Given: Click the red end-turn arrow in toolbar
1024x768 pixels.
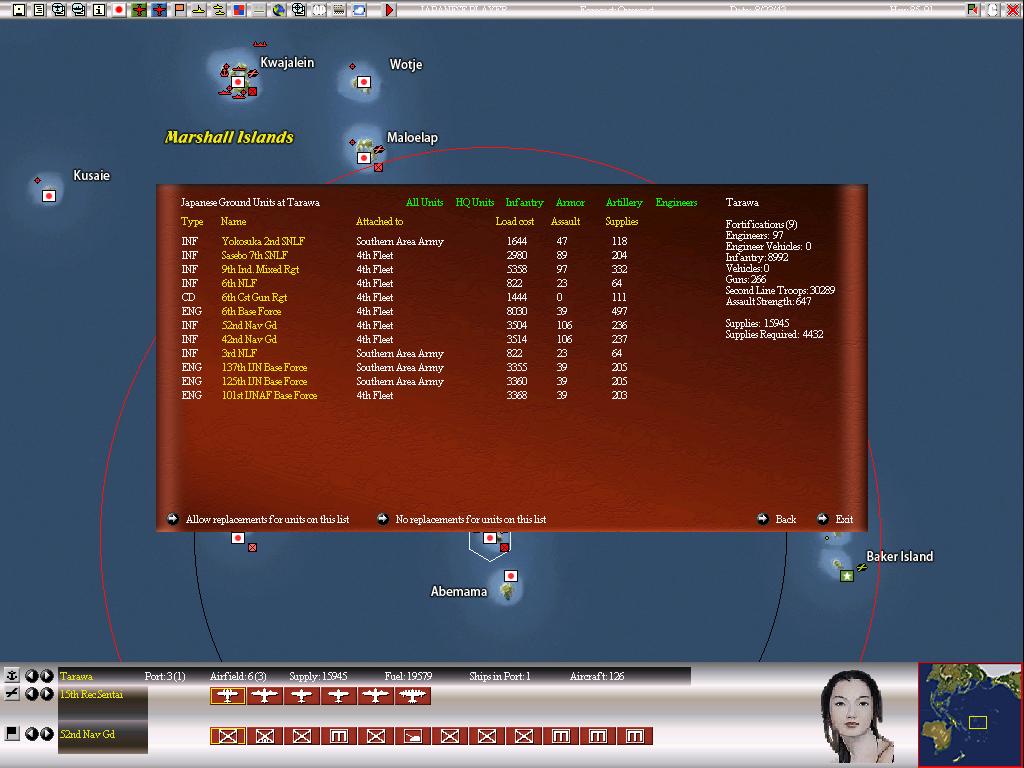Looking at the screenshot, I should (390, 10).
